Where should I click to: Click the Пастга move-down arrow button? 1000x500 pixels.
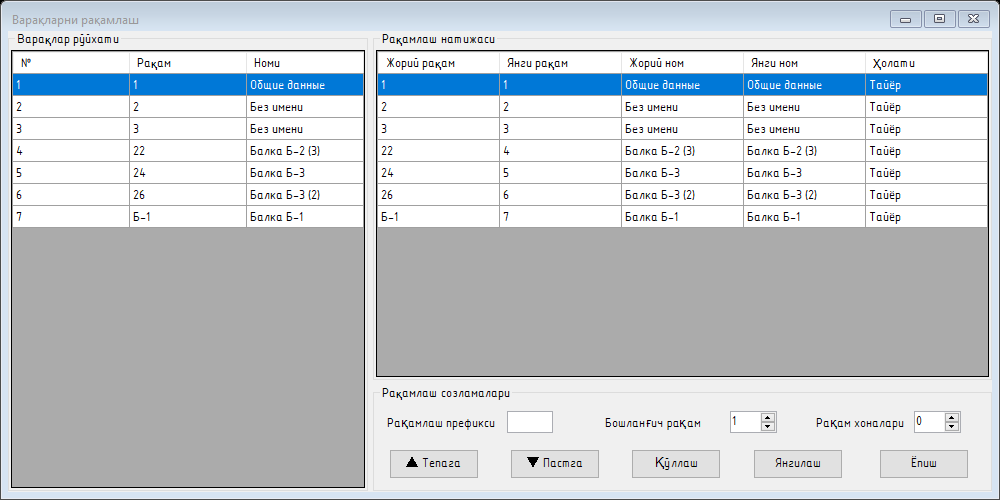pyautogui.click(x=555, y=464)
